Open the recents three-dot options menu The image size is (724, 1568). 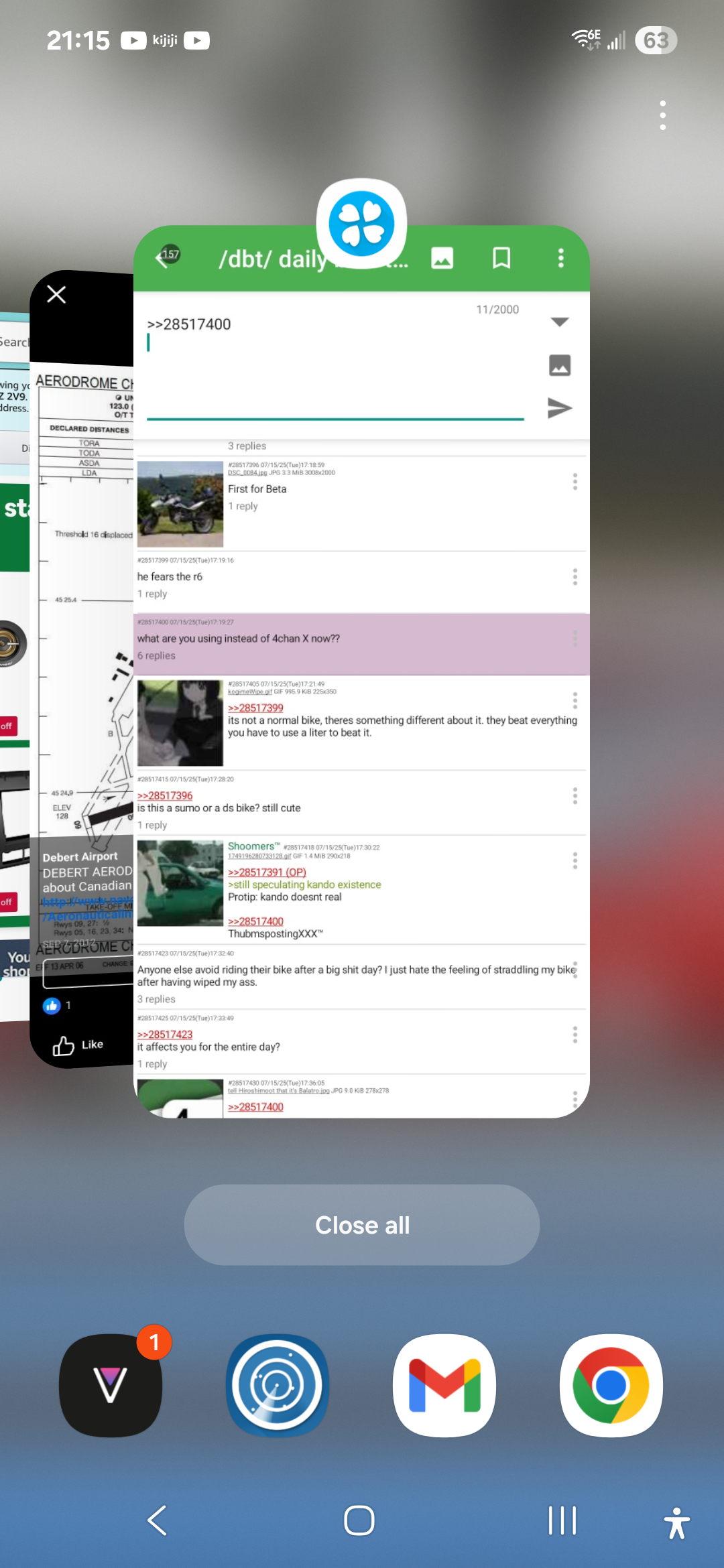pos(662,115)
